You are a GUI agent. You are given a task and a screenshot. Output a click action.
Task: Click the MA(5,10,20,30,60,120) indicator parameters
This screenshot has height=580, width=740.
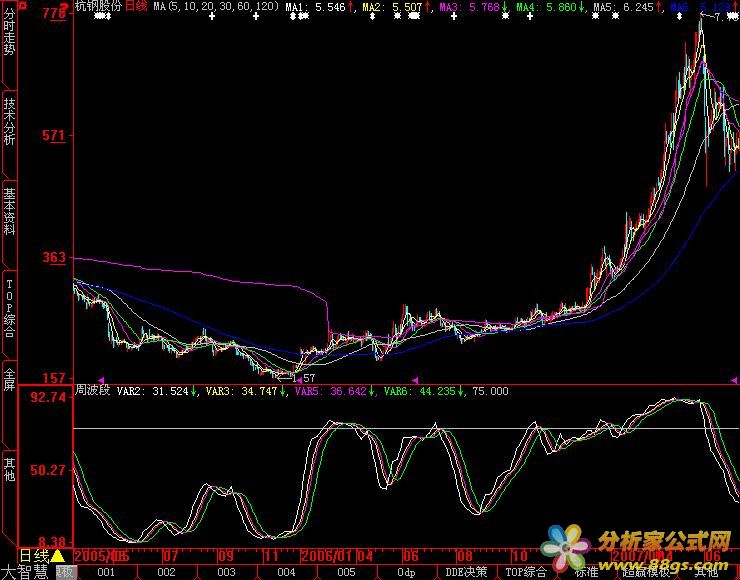point(216,7)
